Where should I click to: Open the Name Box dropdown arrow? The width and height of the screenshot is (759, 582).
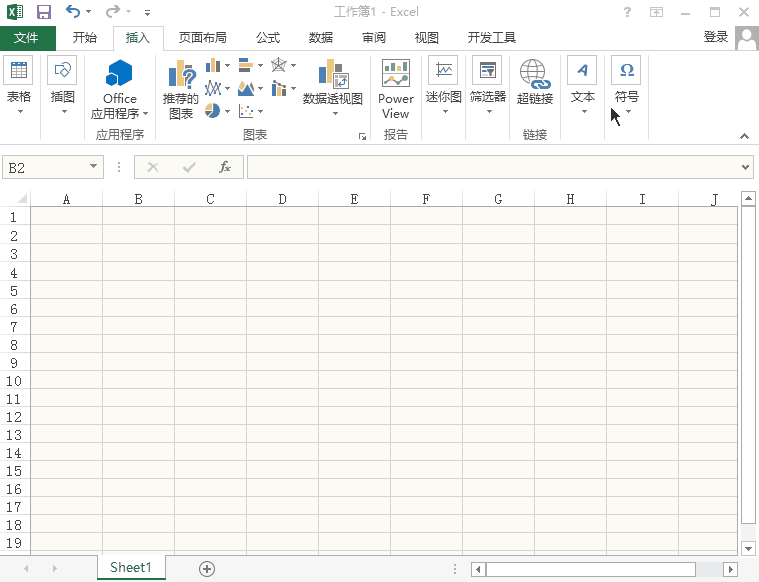(x=93, y=167)
